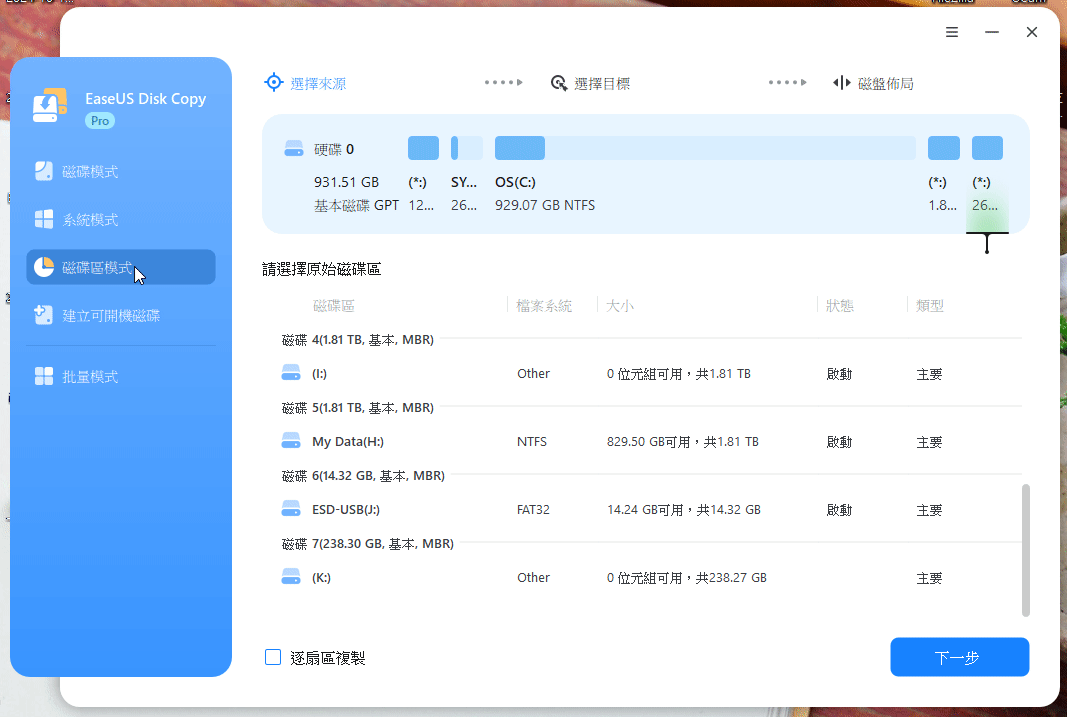Click the 選擇來源 target icon
The width and height of the screenshot is (1067, 717).
pyautogui.click(x=274, y=82)
